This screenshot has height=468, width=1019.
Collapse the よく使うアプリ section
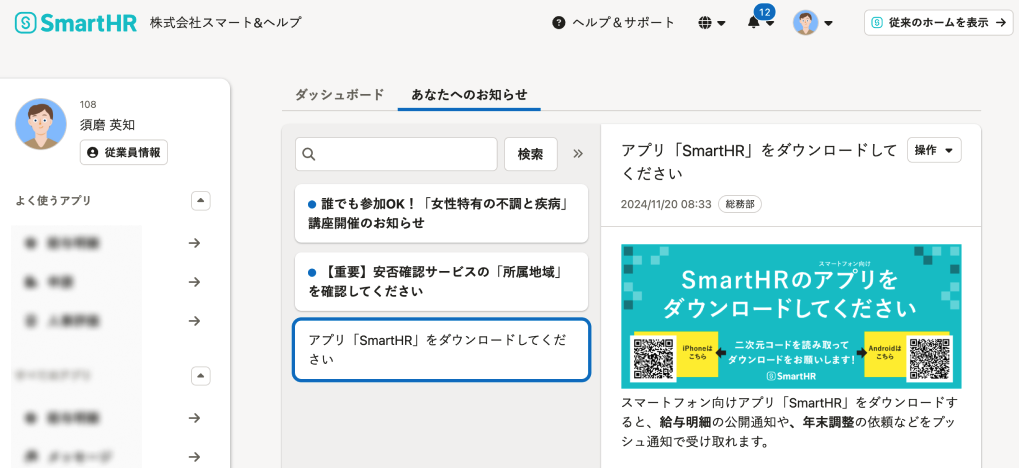click(x=201, y=201)
